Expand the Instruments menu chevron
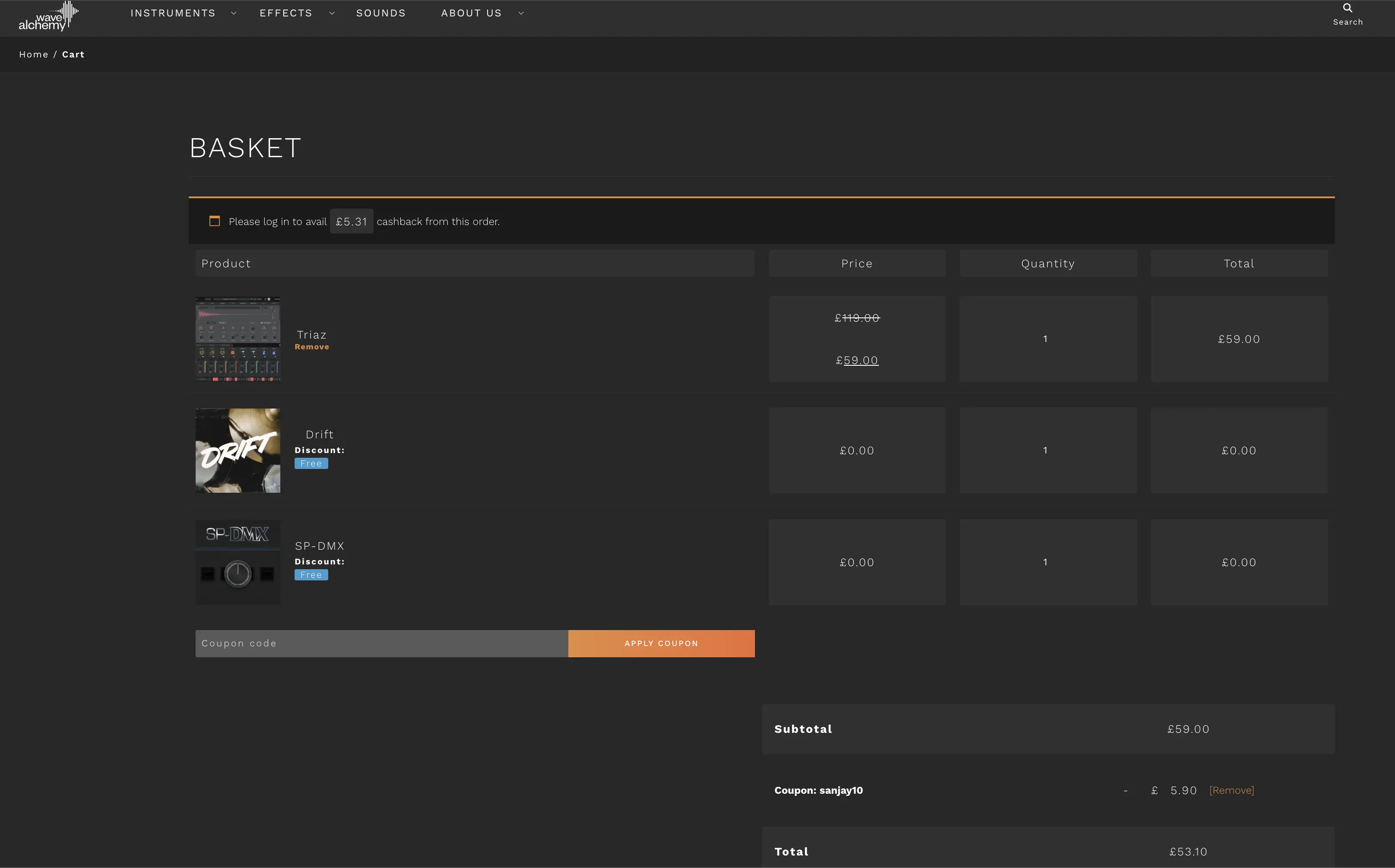The height and width of the screenshot is (868, 1395). (234, 13)
